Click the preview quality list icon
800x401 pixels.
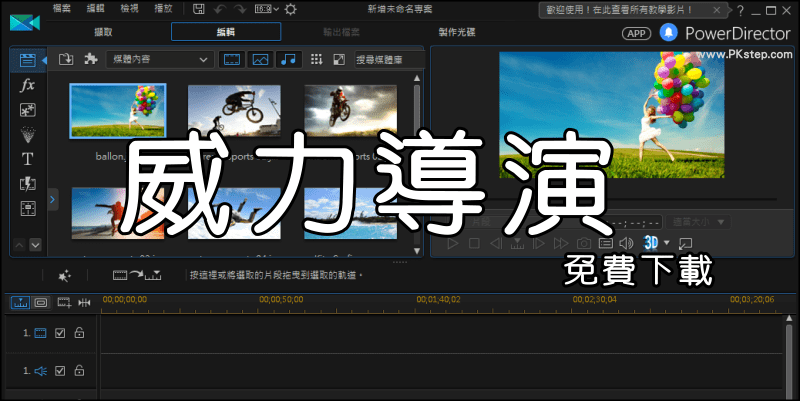pyautogui.click(x=606, y=243)
